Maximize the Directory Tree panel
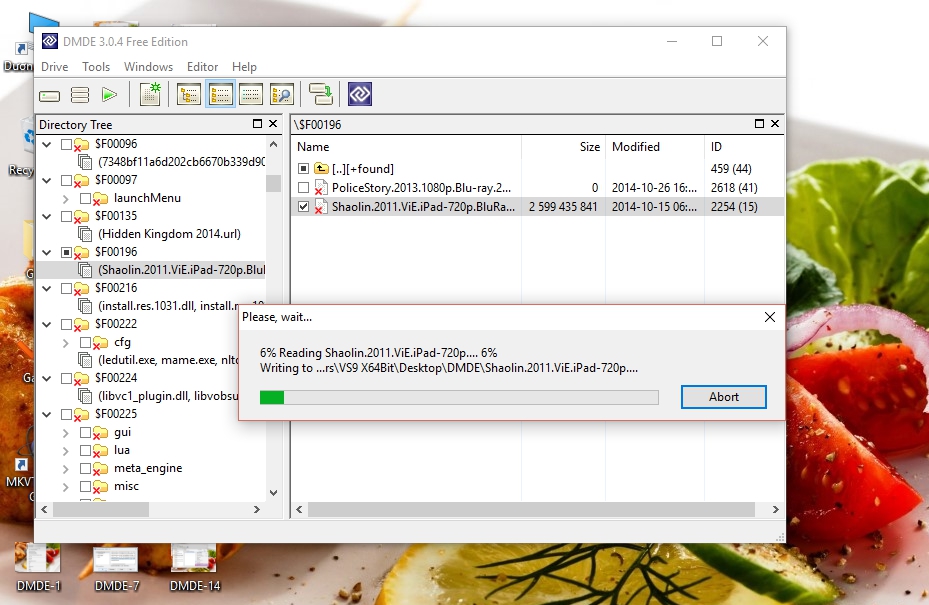 click(x=257, y=124)
